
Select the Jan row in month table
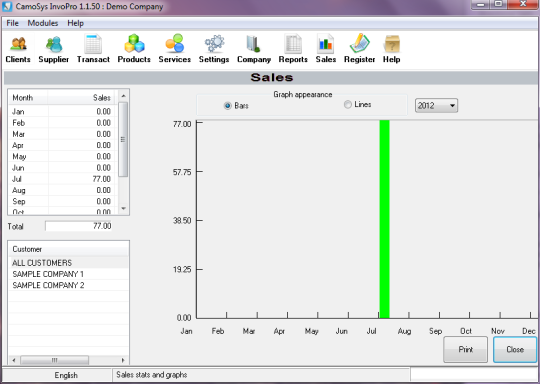pyautogui.click(x=62, y=111)
